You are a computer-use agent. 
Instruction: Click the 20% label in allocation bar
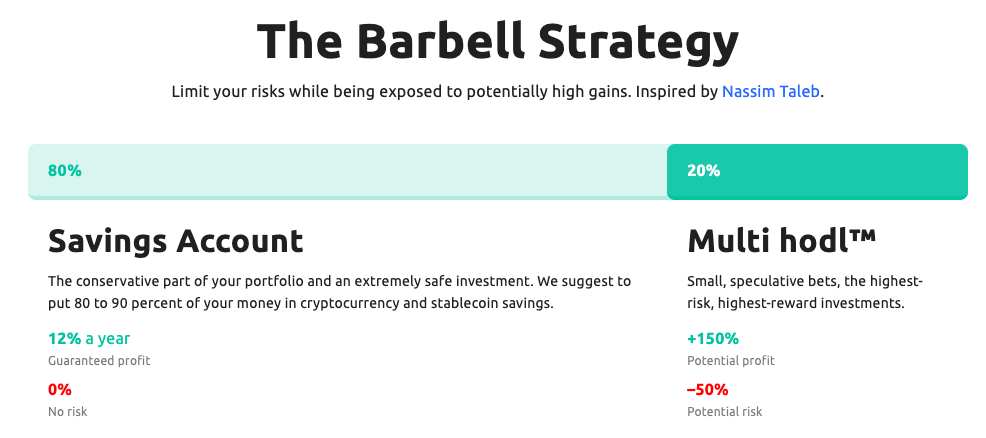[x=704, y=171]
